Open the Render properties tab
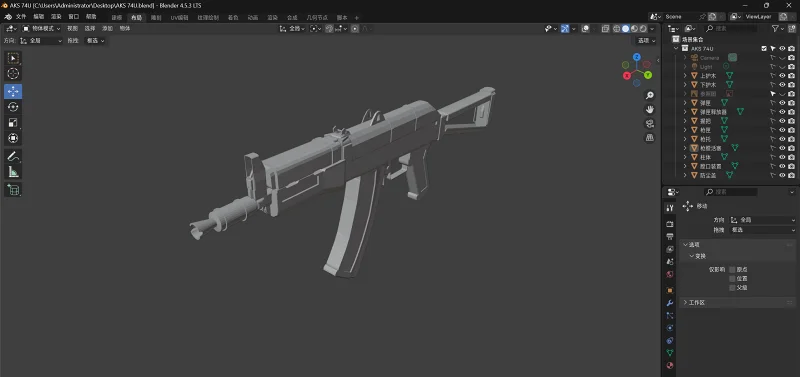Screen dimensions: 800x377 coord(670,224)
